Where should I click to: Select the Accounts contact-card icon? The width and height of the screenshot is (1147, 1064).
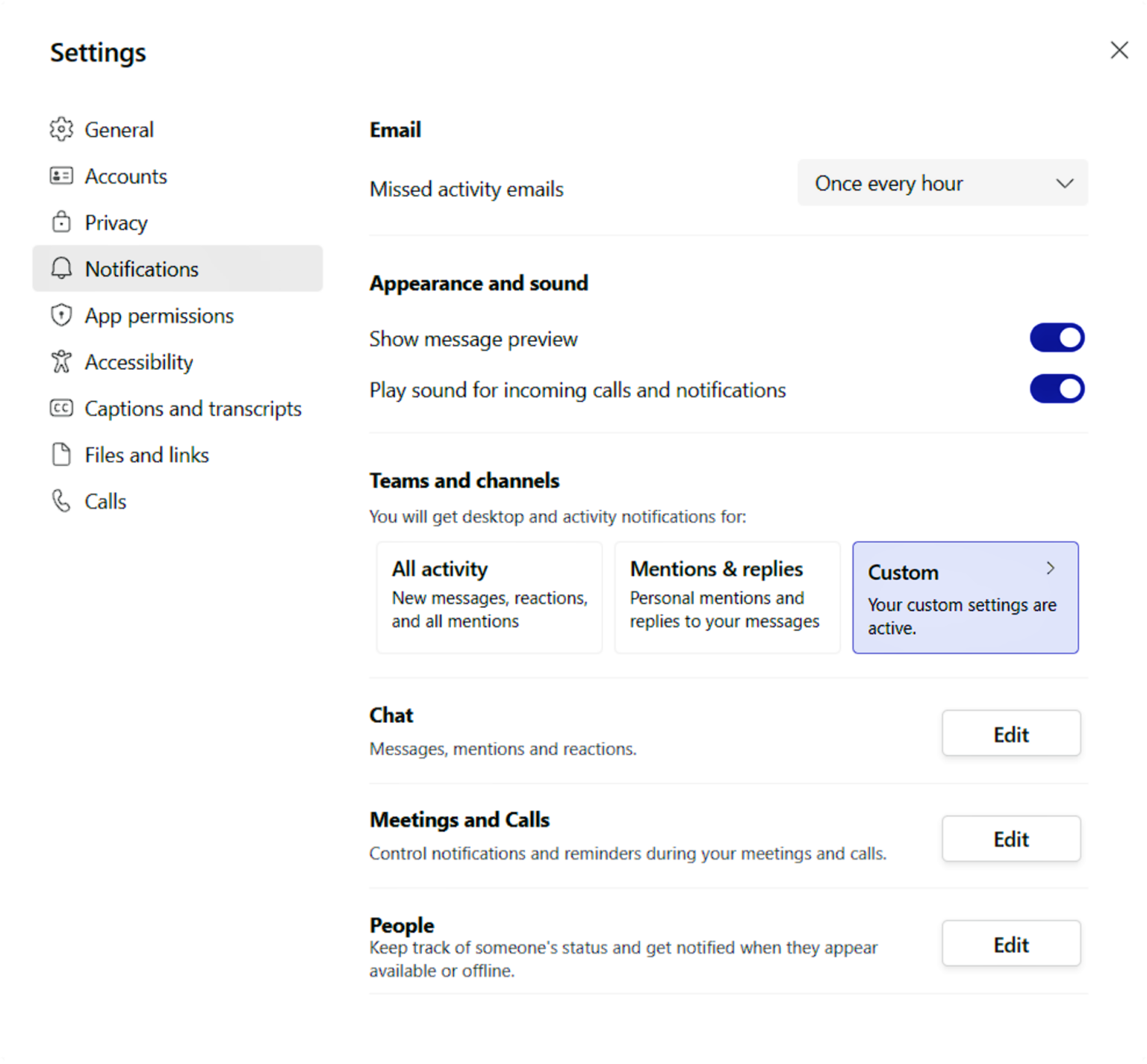click(61, 176)
